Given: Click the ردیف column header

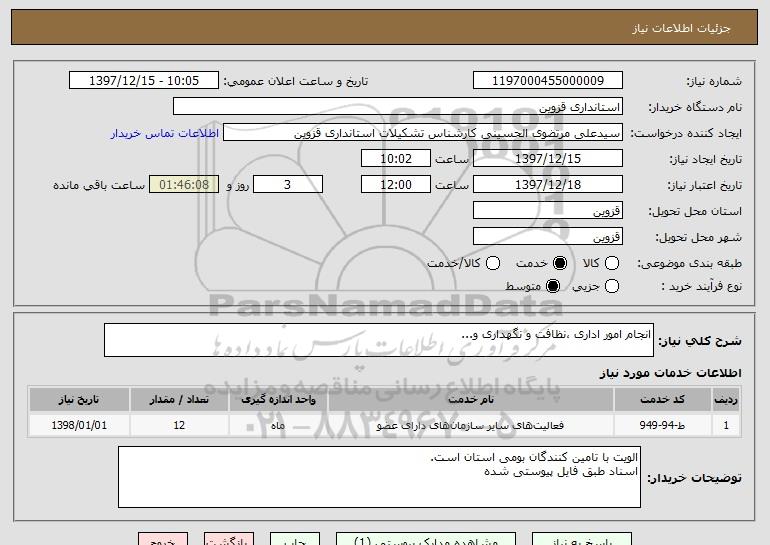Looking at the screenshot, I should 726,400.
